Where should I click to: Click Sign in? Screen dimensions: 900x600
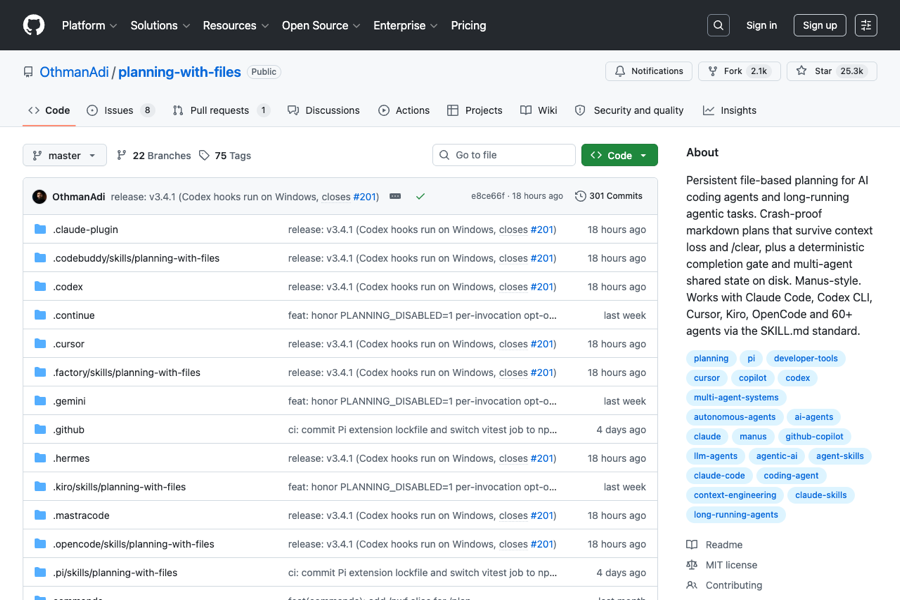pyautogui.click(x=761, y=25)
